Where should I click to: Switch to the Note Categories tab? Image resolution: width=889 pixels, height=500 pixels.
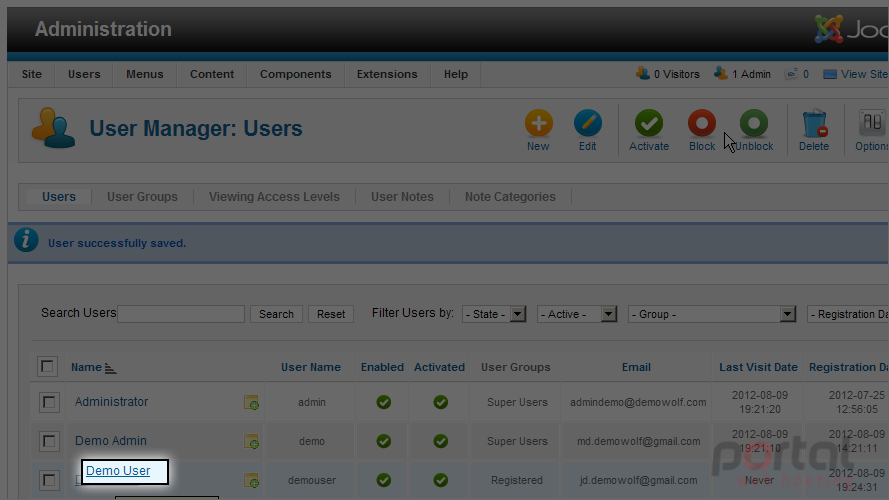tap(510, 197)
